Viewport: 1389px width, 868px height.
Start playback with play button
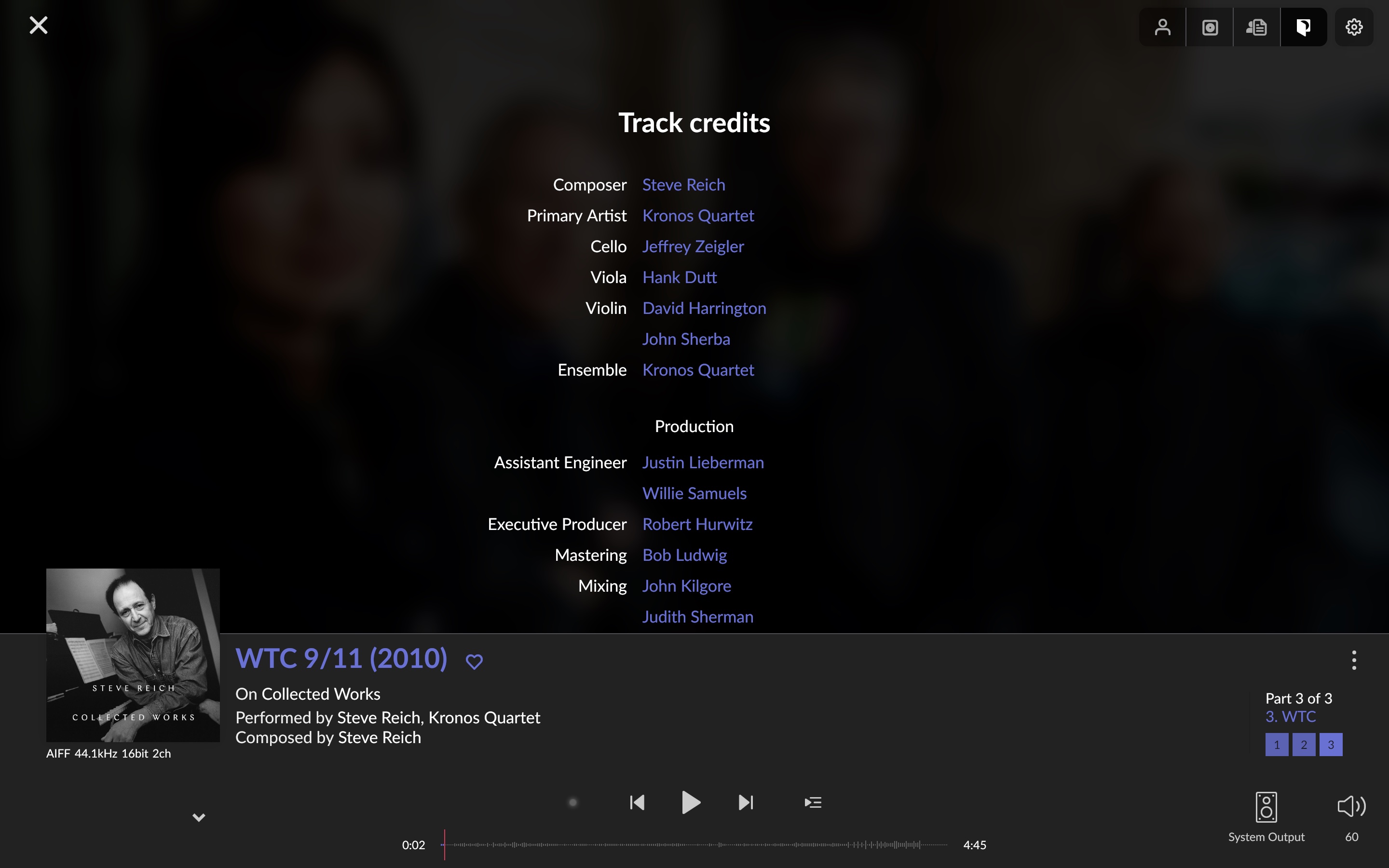click(x=691, y=802)
